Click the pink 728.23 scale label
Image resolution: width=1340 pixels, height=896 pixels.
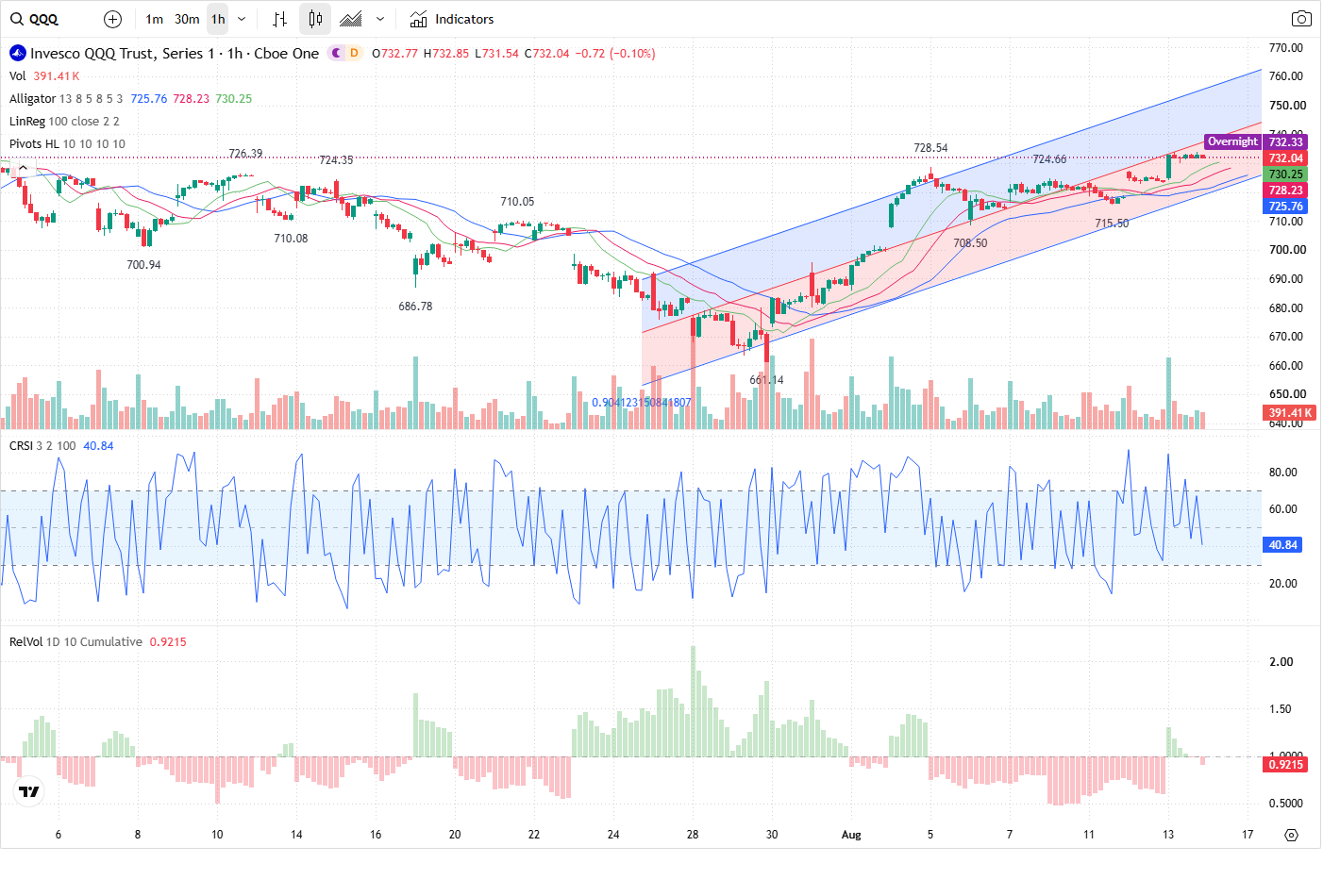coord(1285,190)
